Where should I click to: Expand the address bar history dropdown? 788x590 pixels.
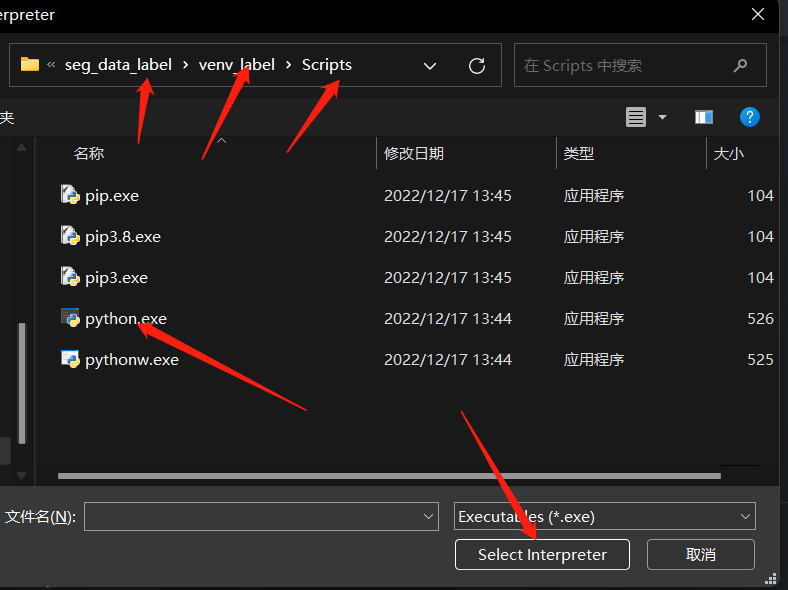tap(430, 66)
